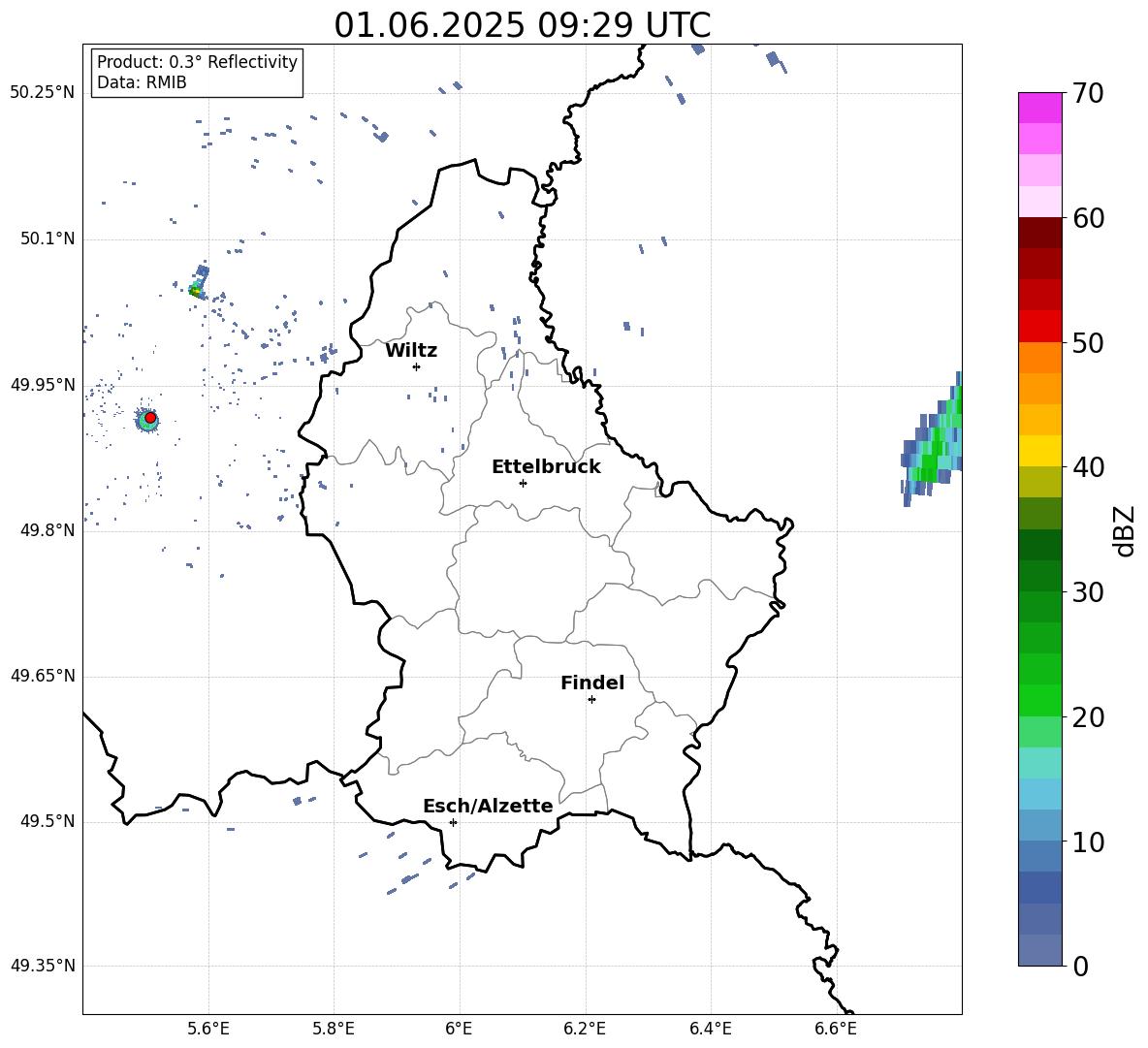Click the Esch/Alzette cross marker

point(453,822)
